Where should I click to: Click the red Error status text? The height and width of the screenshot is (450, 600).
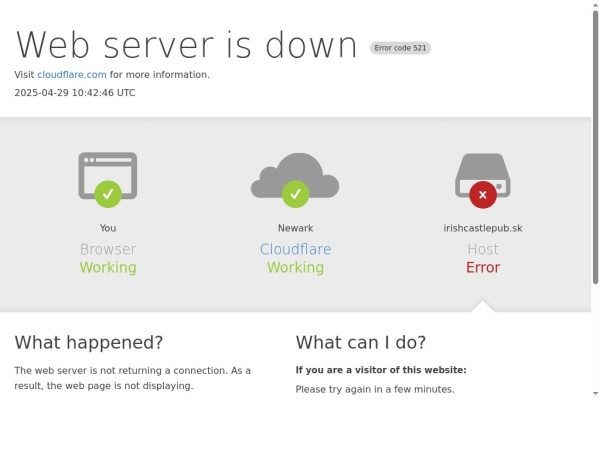click(483, 267)
